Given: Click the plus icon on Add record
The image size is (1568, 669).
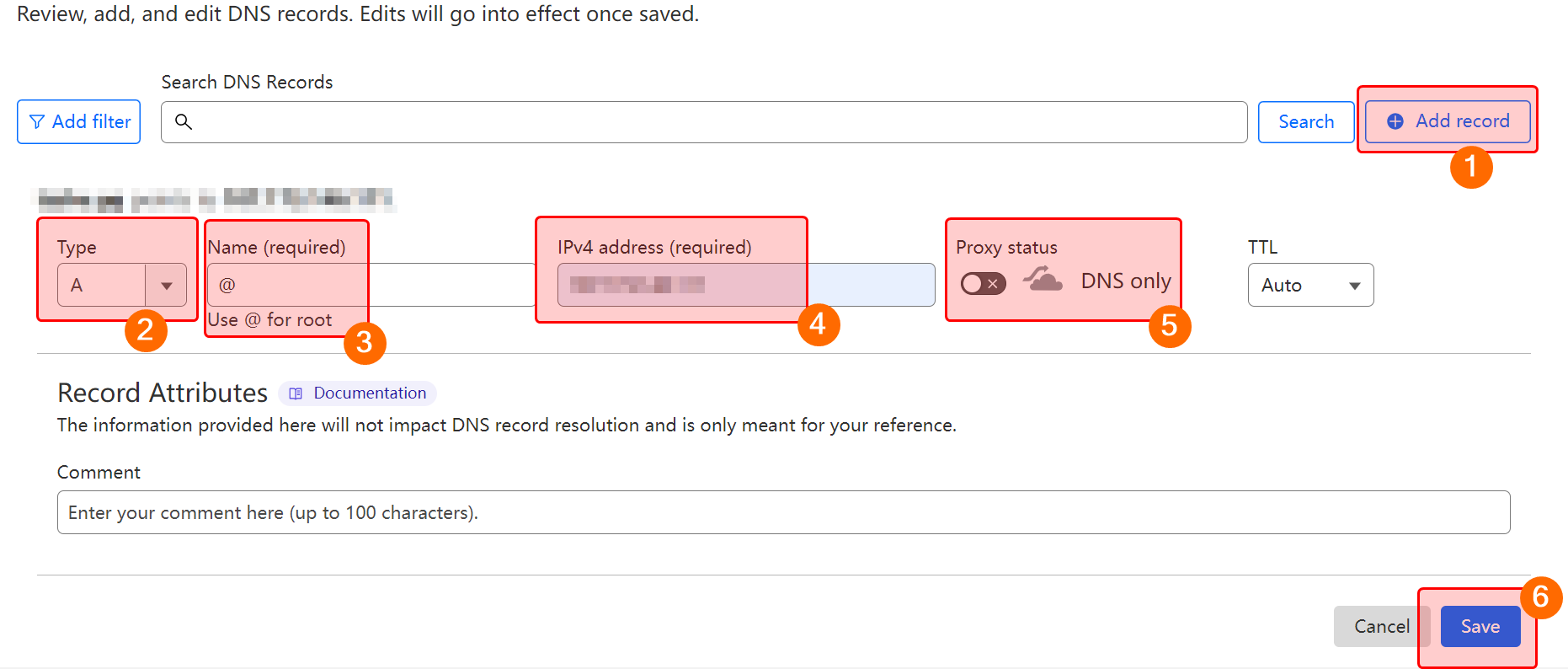Looking at the screenshot, I should click(x=1395, y=121).
